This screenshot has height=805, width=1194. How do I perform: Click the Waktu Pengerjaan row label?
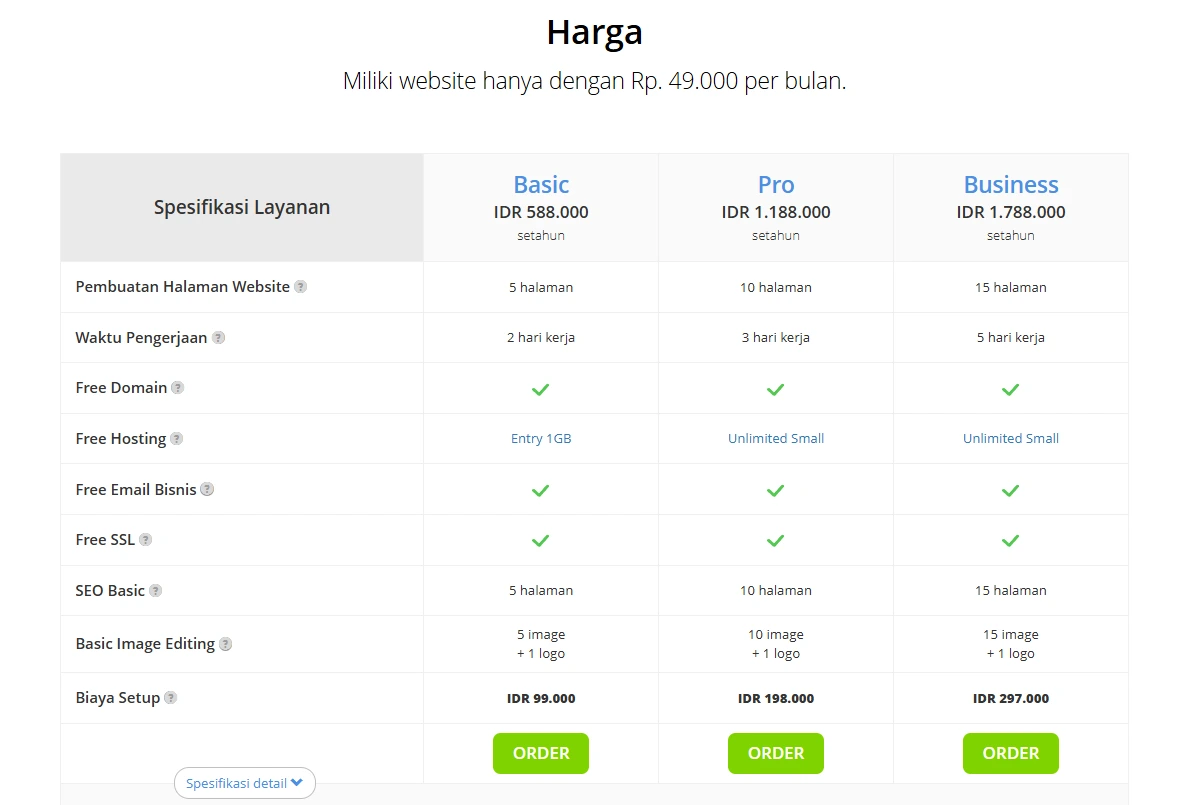[141, 338]
